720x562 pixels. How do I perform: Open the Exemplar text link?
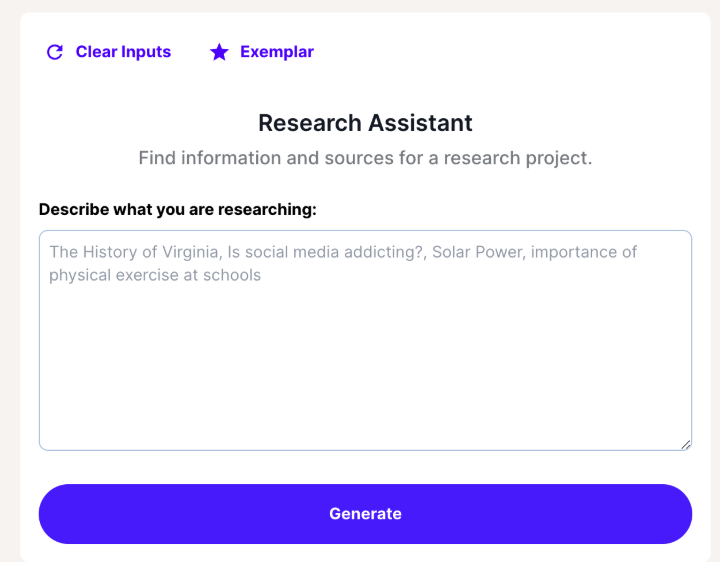[277, 52]
